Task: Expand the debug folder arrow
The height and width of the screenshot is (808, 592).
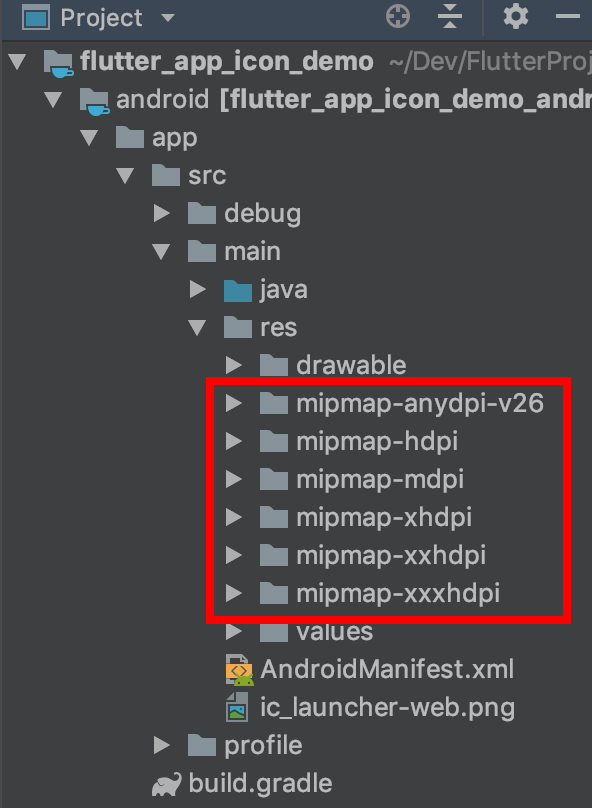Action: click(x=162, y=213)
